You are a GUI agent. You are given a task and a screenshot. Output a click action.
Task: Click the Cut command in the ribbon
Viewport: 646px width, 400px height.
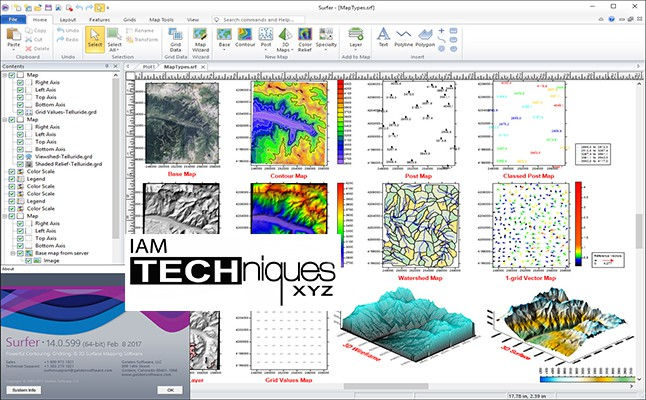34,40
